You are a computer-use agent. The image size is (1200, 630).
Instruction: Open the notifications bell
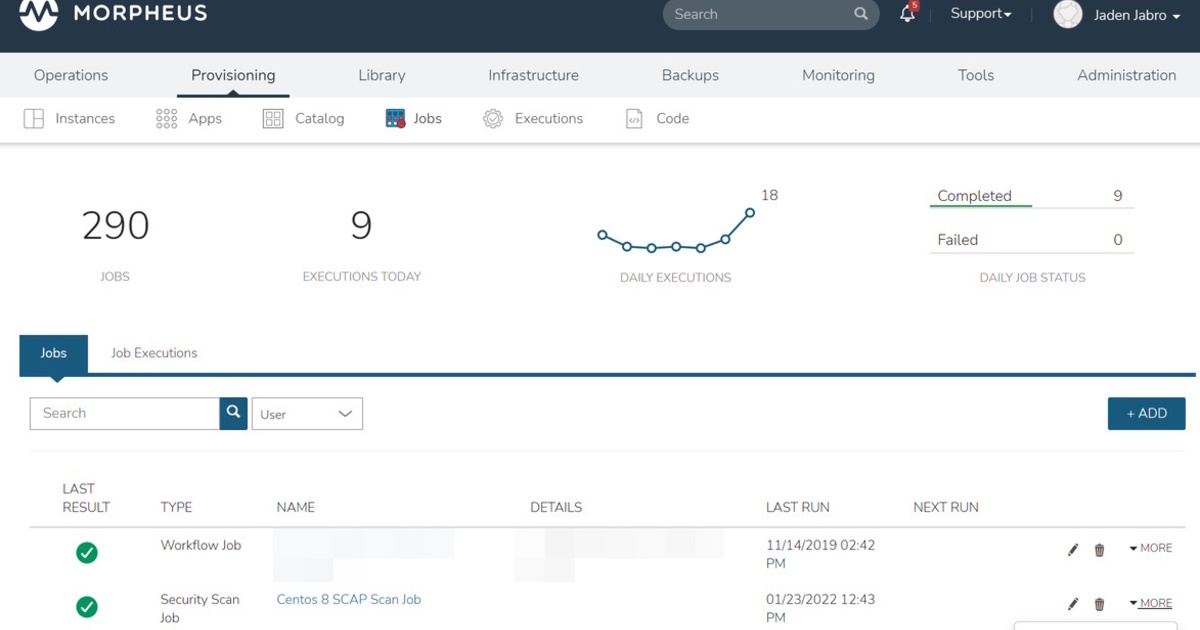906,14
